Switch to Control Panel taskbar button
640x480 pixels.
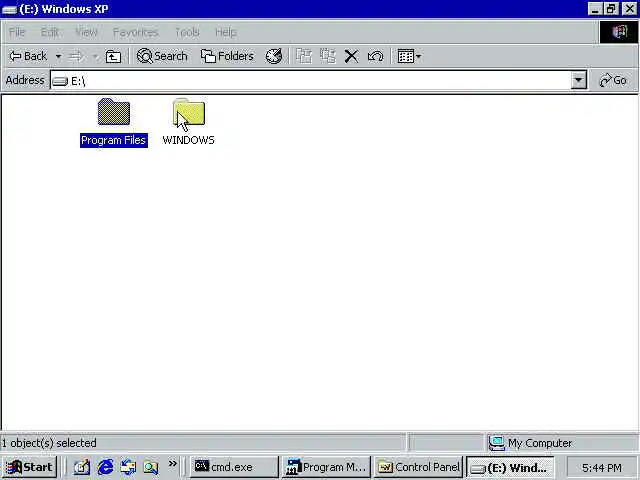(418, 467)
